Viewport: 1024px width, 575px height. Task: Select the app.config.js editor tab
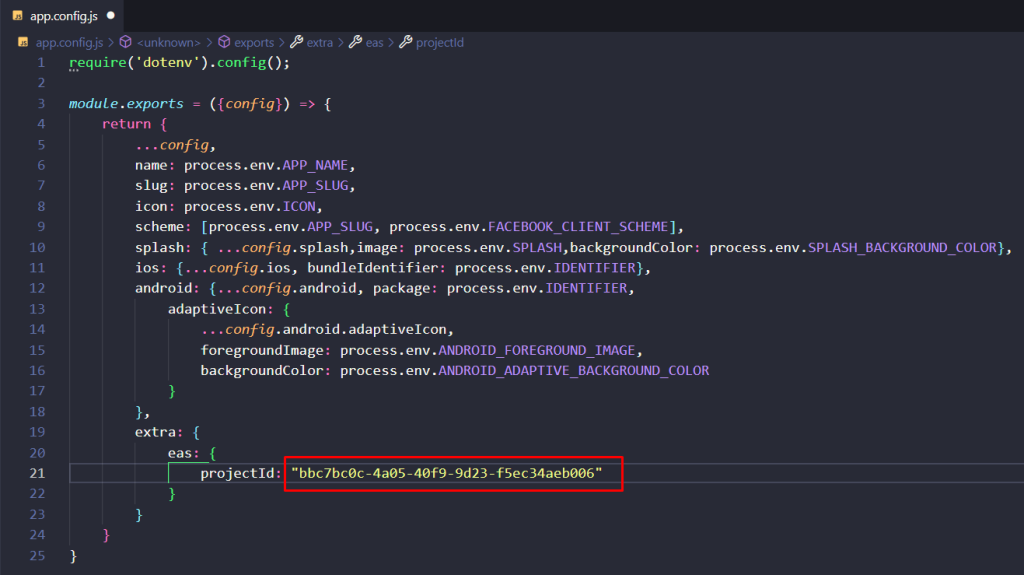pos(63,16)
